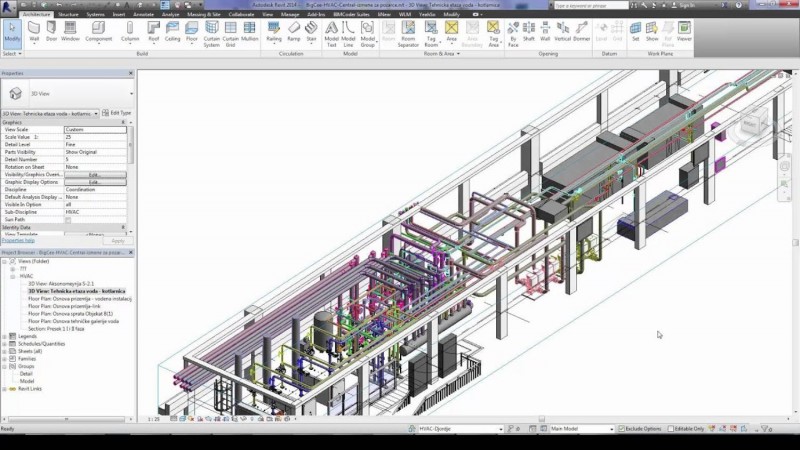Open 3D View: Aksonometrija S-2.1

pos(61,284)
